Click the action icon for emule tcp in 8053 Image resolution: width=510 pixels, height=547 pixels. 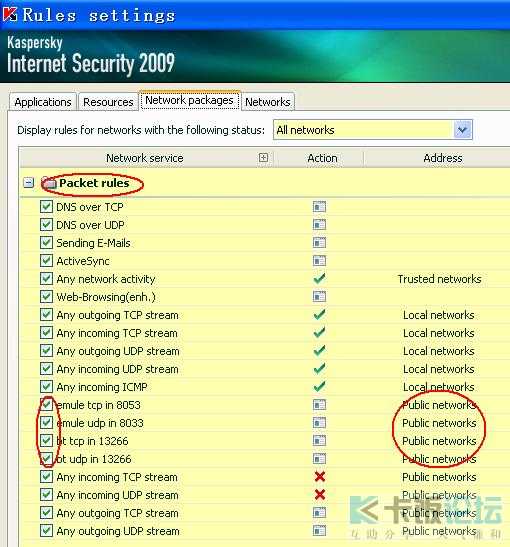pyautogui.click(x=319, y=405)
